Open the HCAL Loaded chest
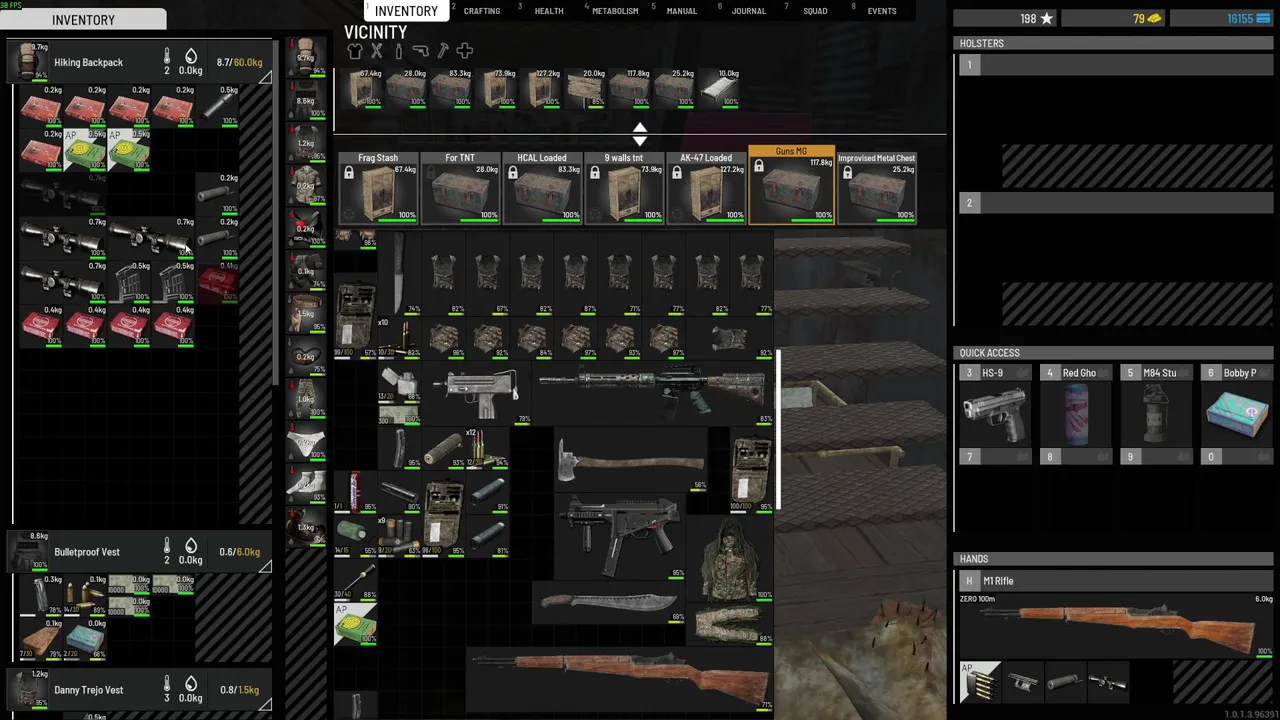Screen dimensions: 1280x720 (542, 188)
